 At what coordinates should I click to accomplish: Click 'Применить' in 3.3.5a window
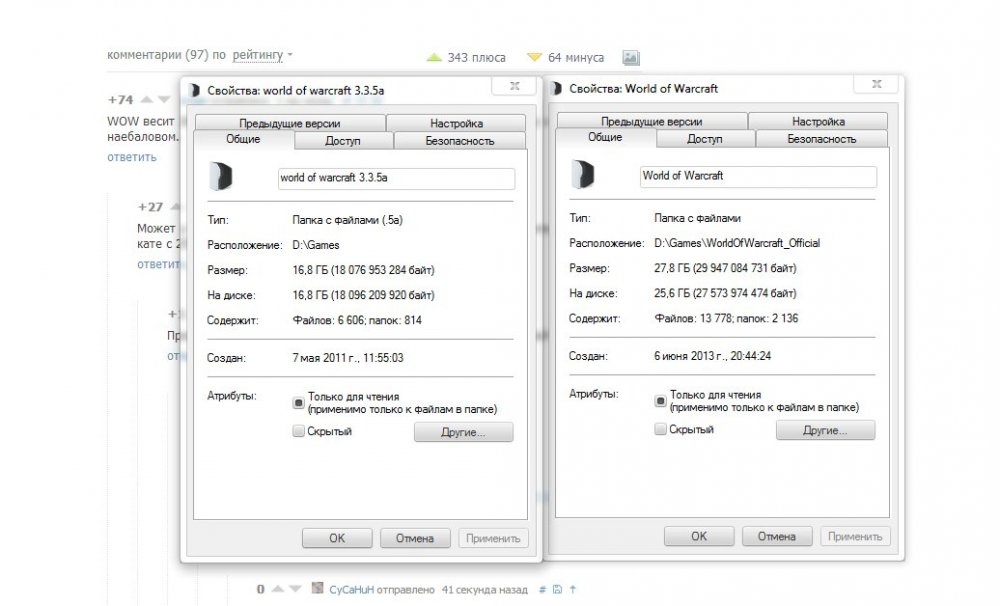pyautogui.click(x=493, y=538)
